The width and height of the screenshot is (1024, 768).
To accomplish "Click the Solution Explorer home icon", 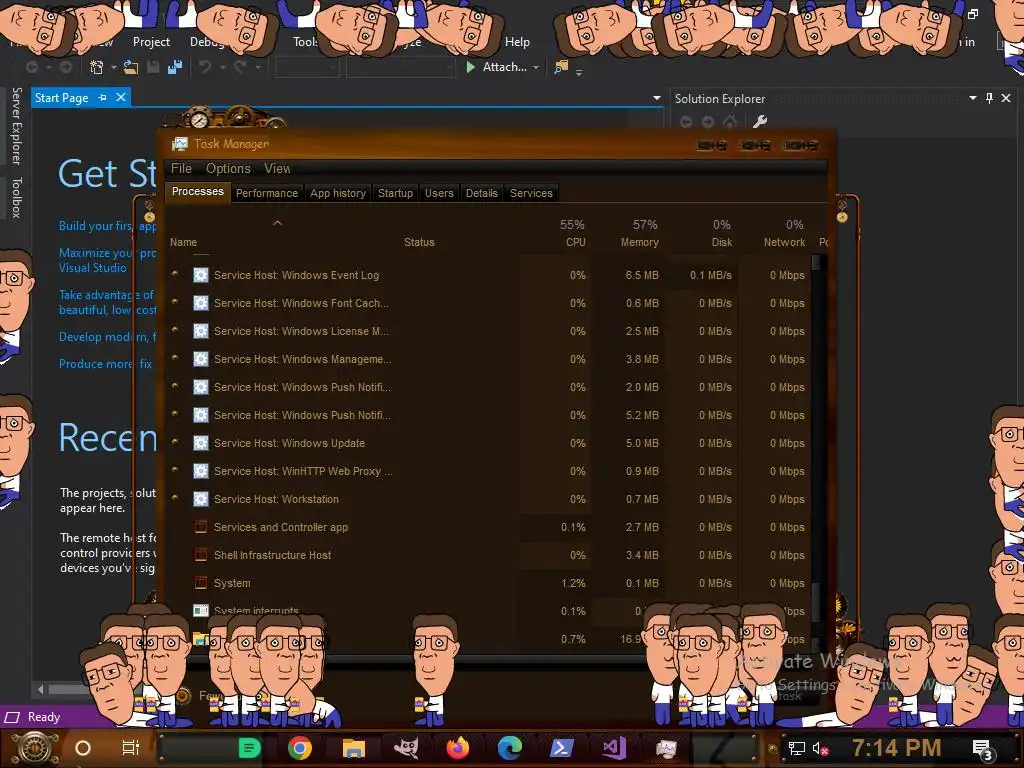I will pyautogui.click(x=730, y=121).
